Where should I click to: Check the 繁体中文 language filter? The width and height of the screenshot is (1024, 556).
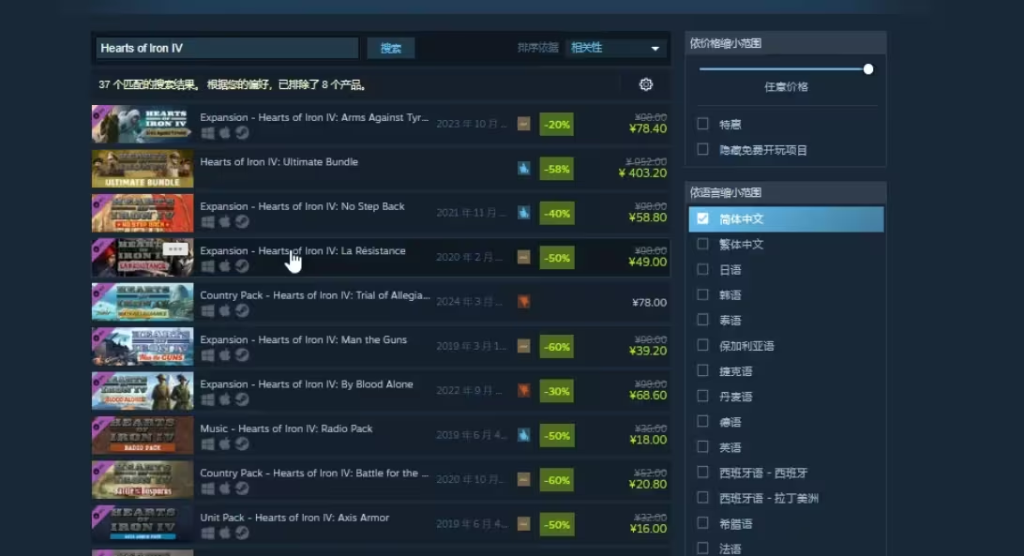[703, 244]
